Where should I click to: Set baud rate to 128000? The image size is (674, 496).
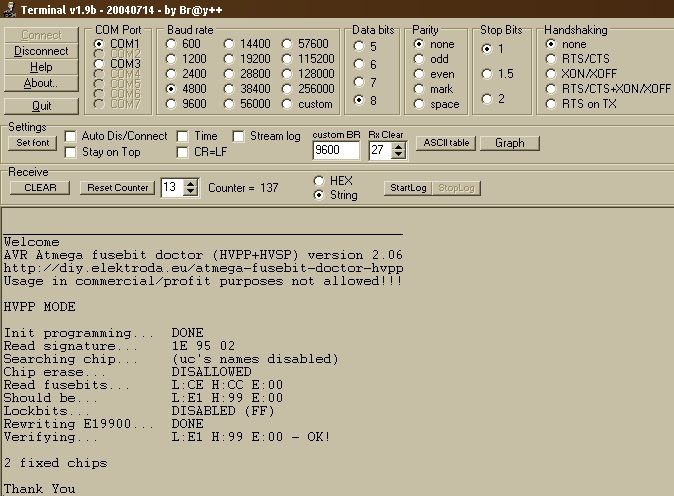tap(287, 74)
